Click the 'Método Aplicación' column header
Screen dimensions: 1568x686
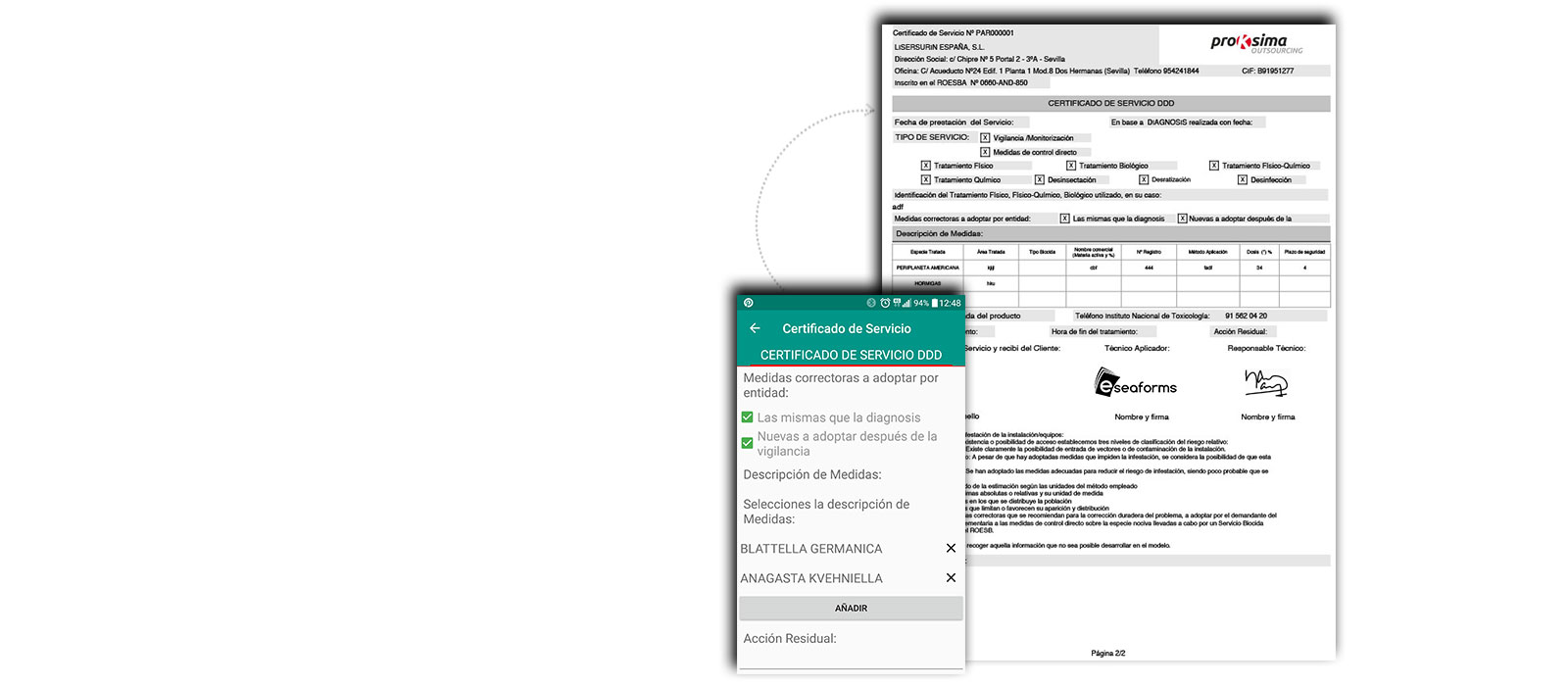coord(1207,252)
